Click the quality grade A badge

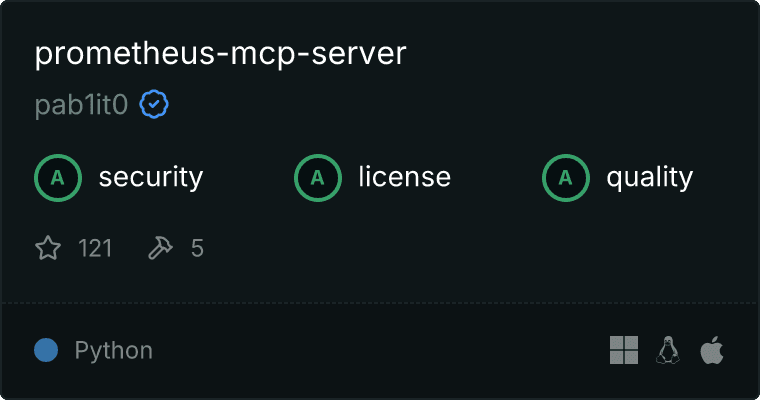(566, 178)
